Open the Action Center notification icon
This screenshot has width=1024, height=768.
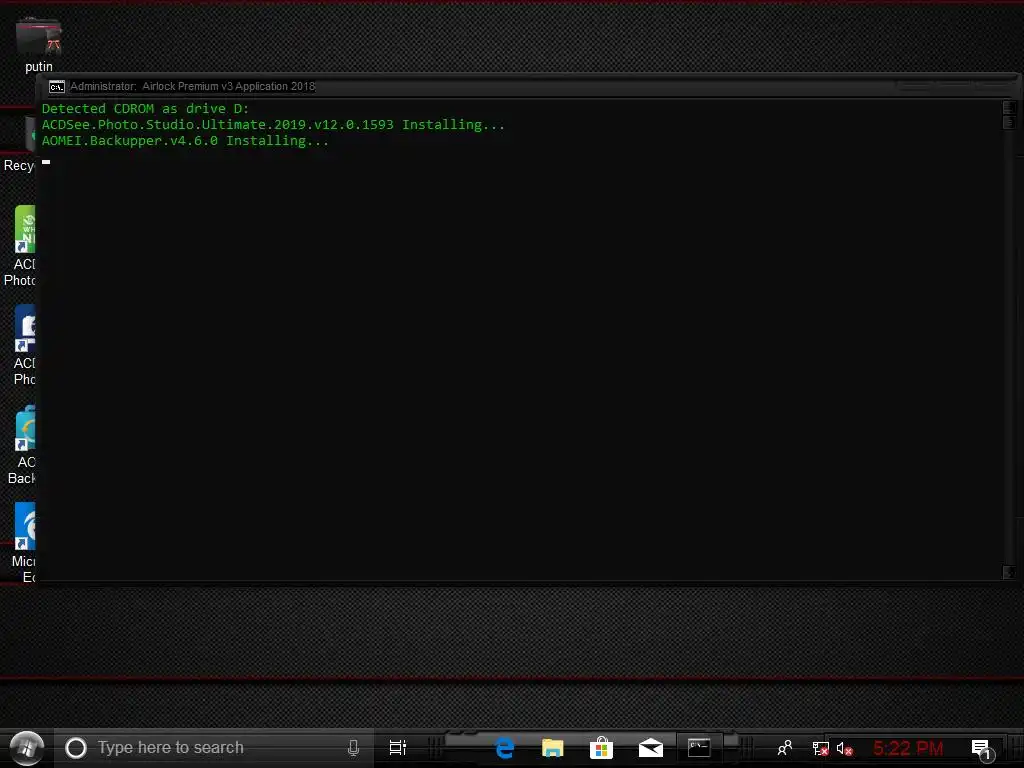pos(982,749)
